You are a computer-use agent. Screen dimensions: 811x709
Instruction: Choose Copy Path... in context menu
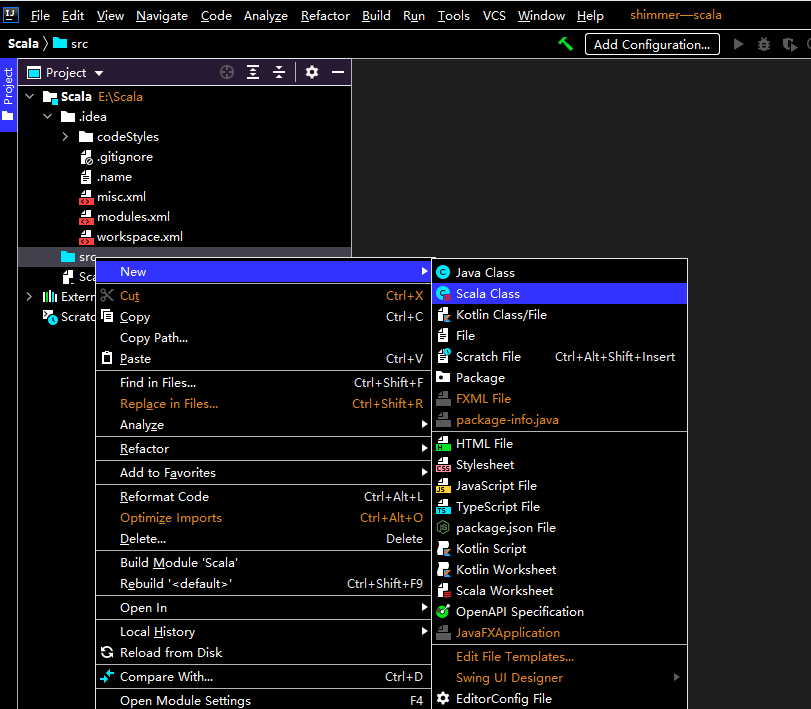click(263, 338)
